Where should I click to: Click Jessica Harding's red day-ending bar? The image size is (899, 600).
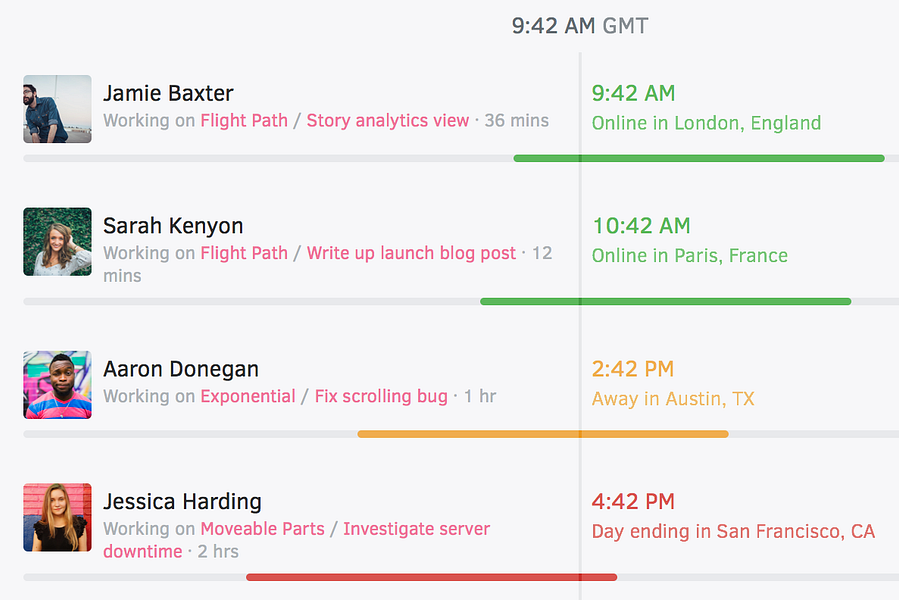coord(431,577)
